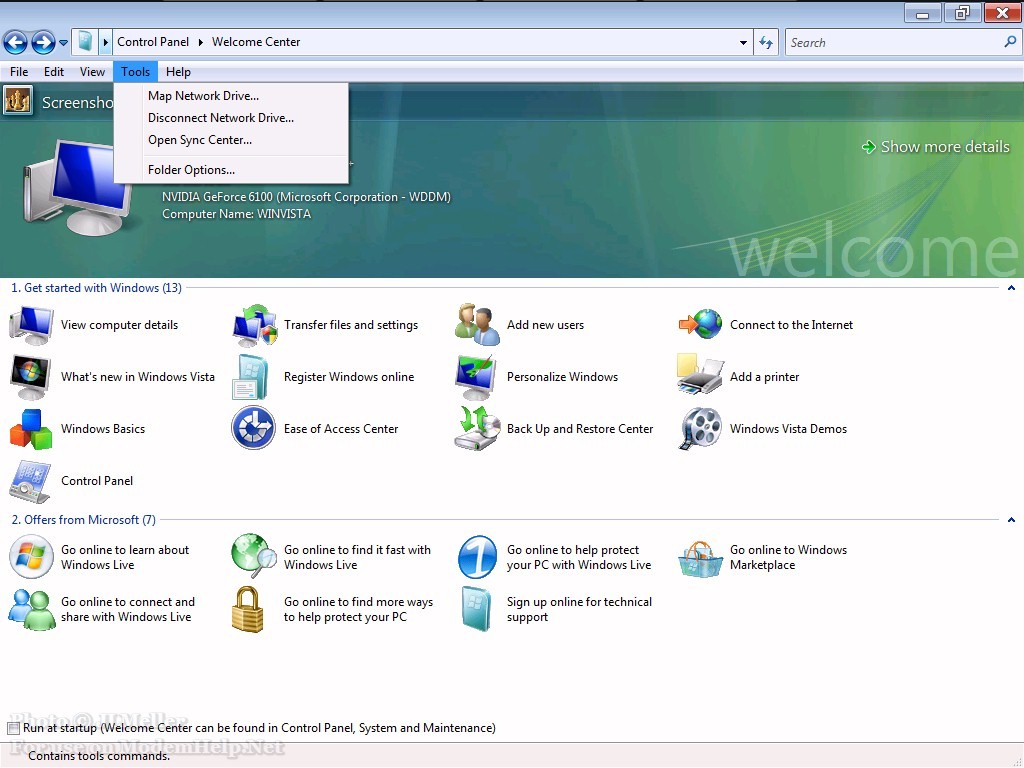This screenshot has width=1024, height=768.
Task: Open the Control Panel icon in Get started
Action: (30, 481)
